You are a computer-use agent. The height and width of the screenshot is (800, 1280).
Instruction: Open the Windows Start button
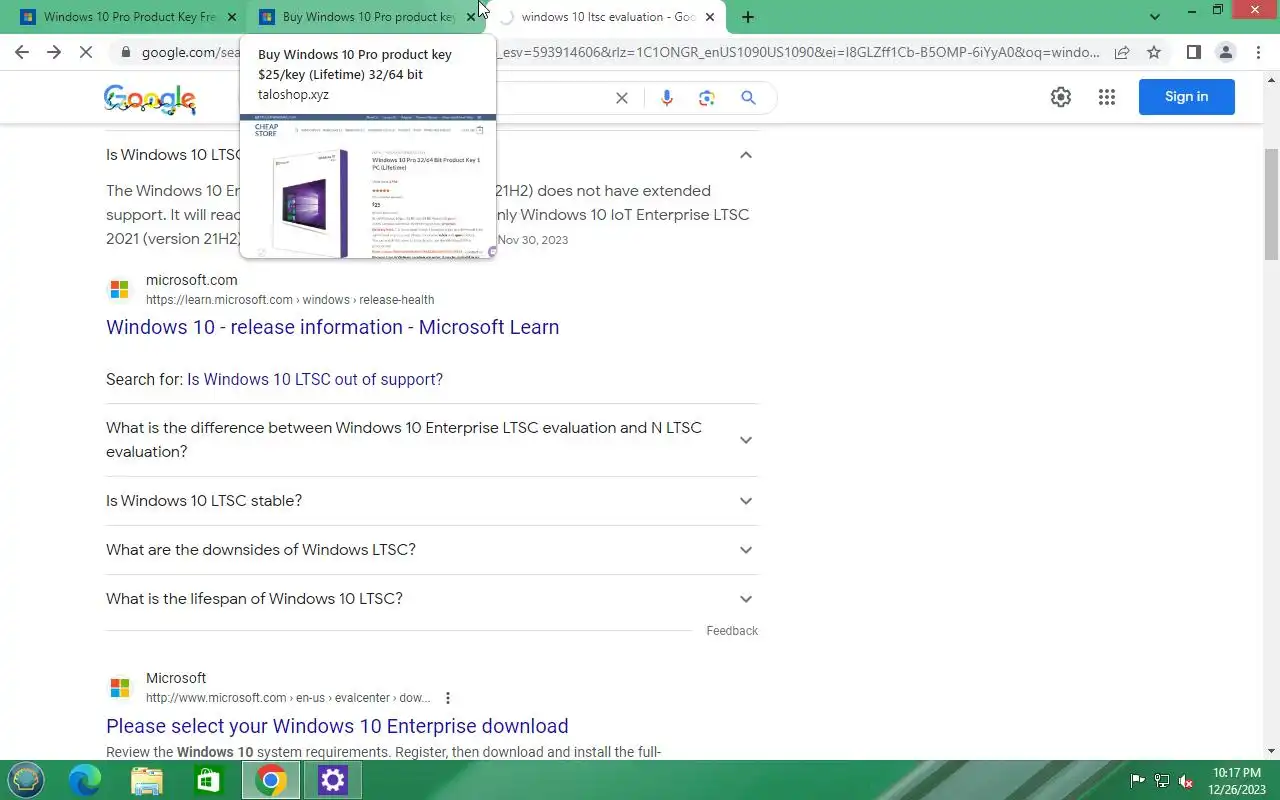click(x=26, y=780)
